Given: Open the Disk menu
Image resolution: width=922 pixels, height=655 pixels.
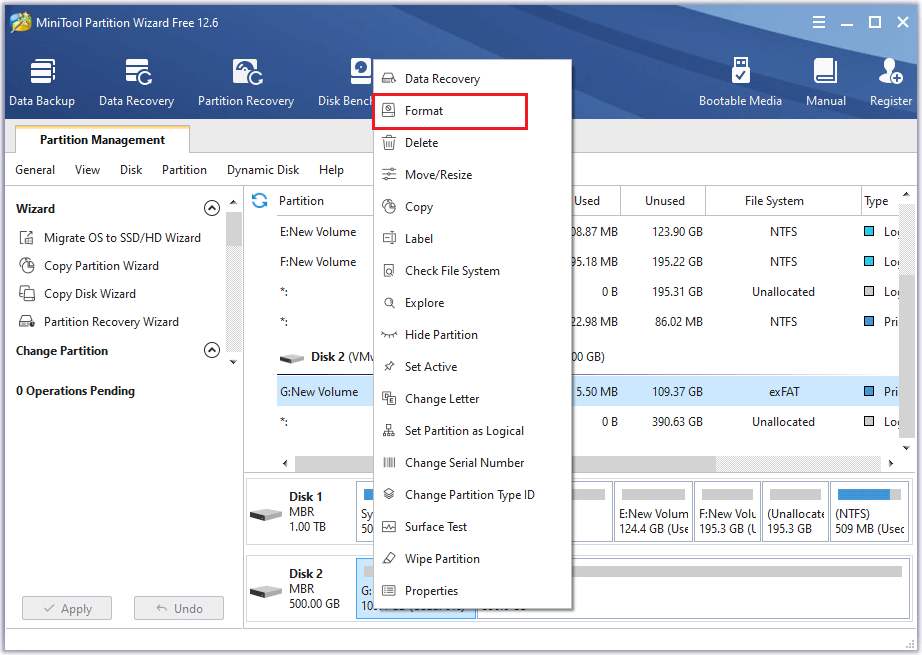Looking at the screenshot, I should pos(131,170).
